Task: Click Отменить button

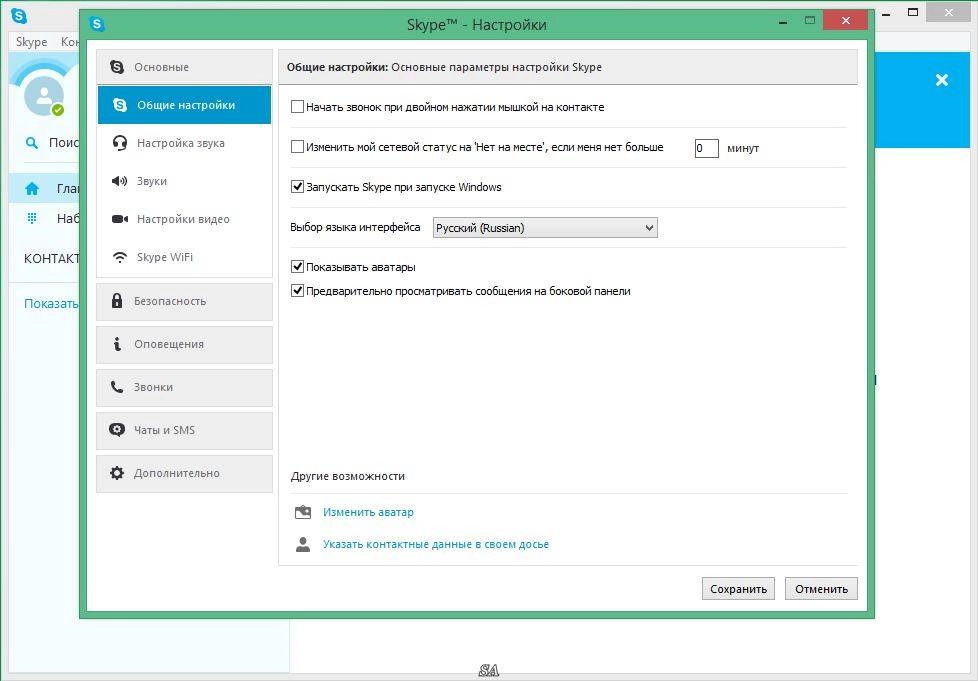Action: click(821, 589)
